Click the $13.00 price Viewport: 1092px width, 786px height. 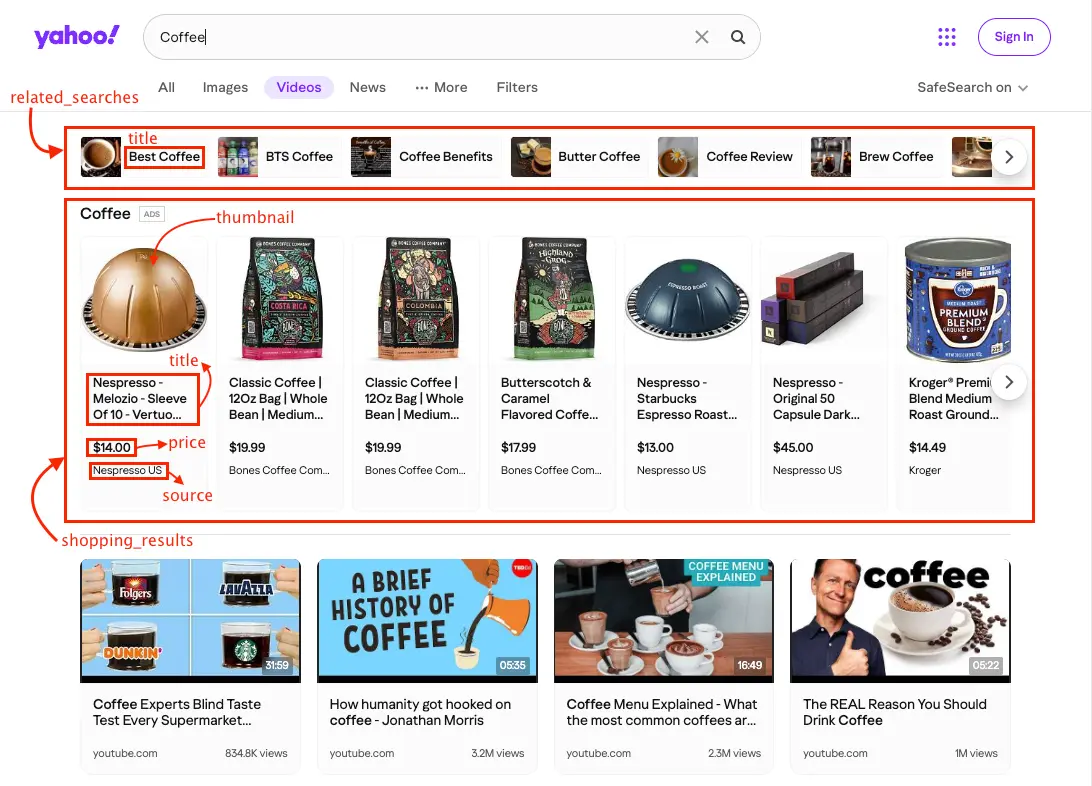[x=655, y=447]
